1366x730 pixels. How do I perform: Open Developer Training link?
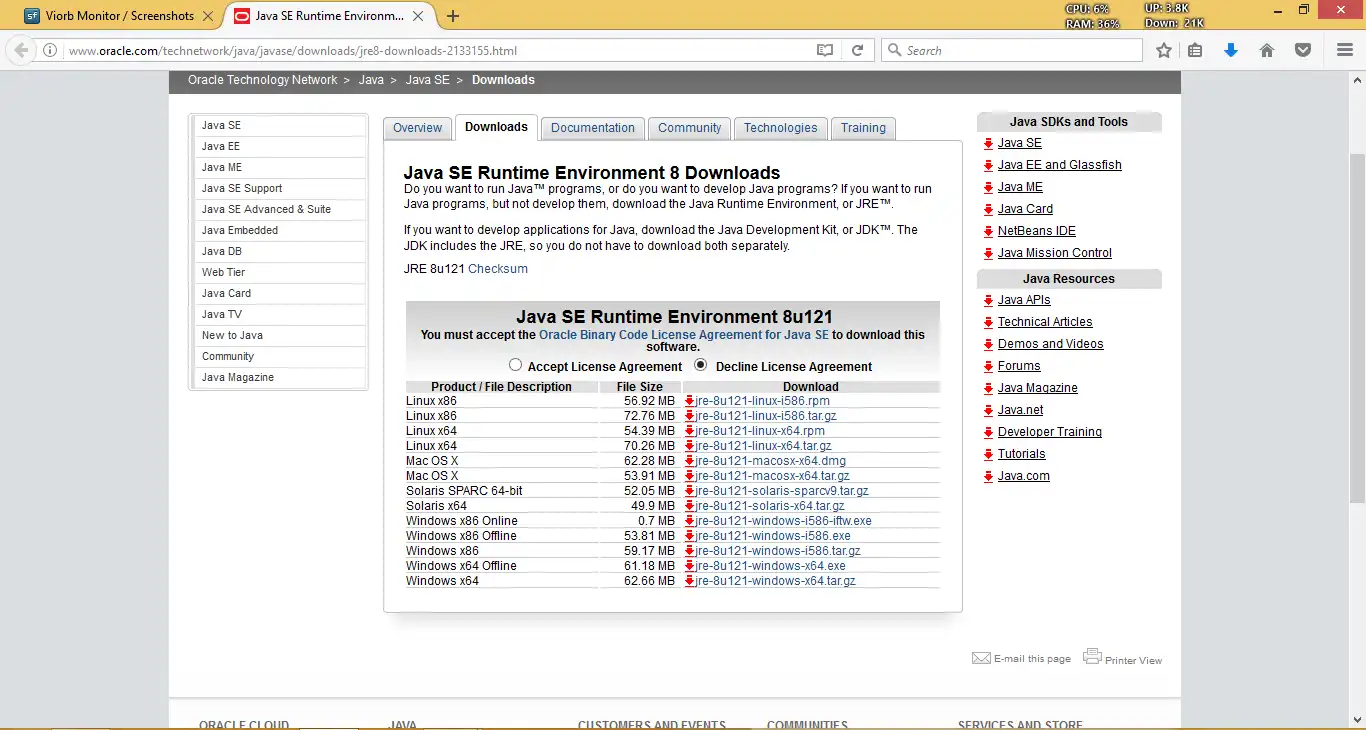coord(1050,432)
